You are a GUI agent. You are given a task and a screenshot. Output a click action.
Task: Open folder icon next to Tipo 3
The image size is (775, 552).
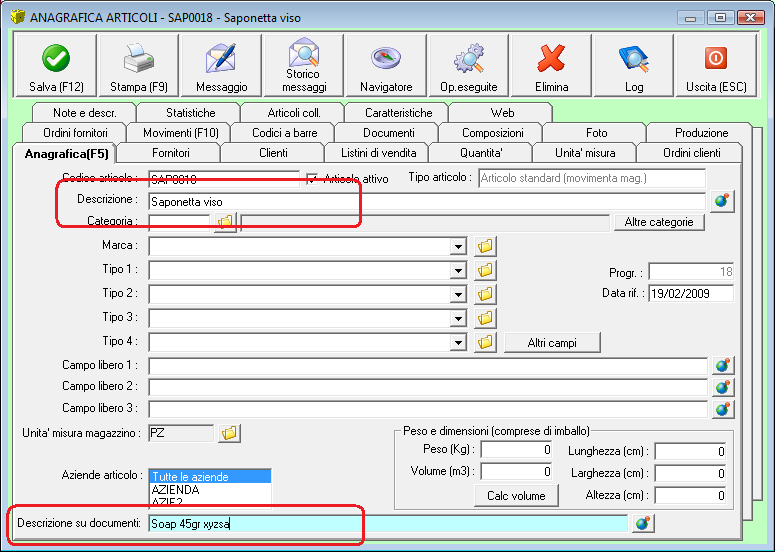coord(485,318)
